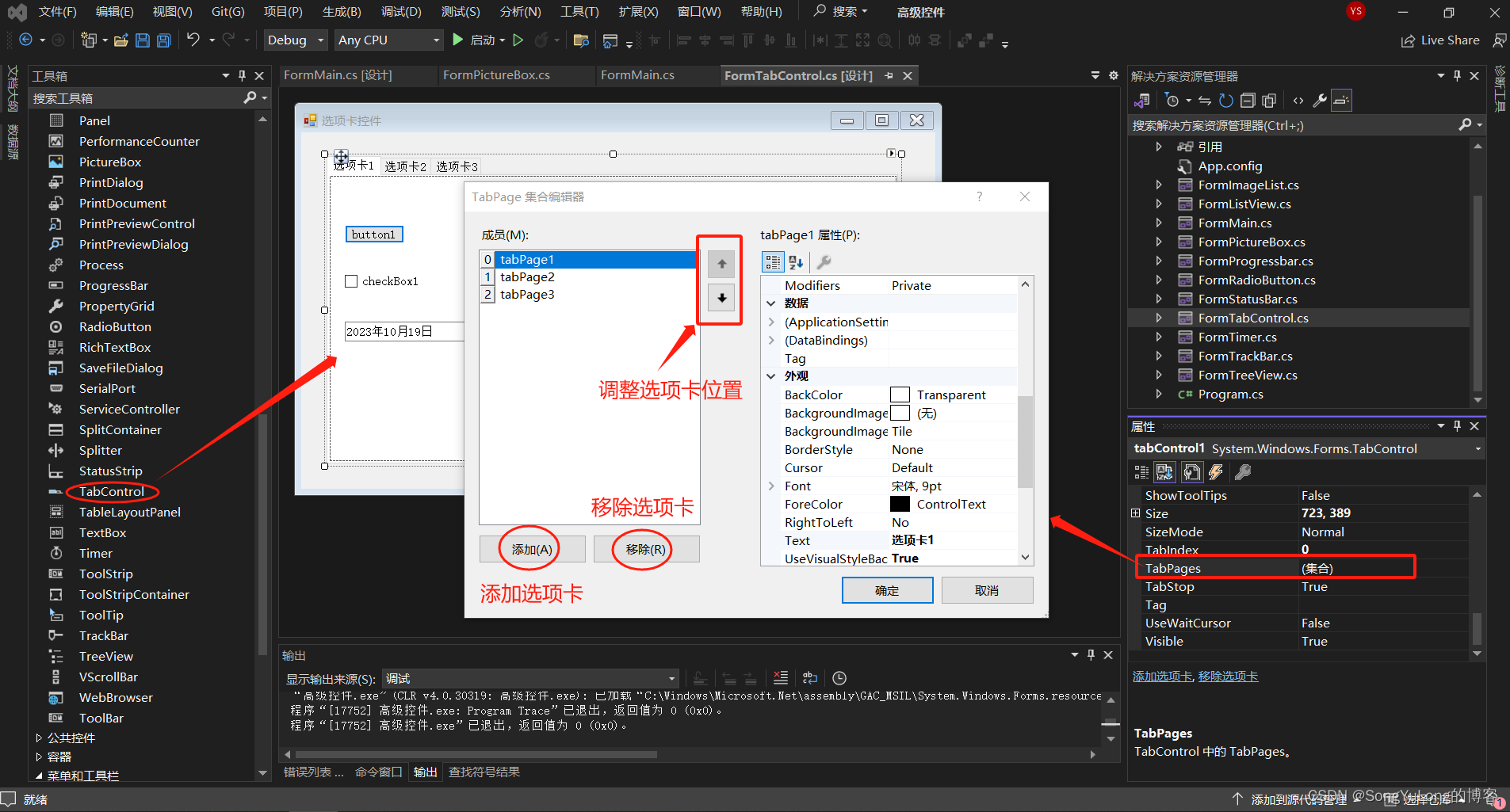The image size is (1510, 812).
Task: Toggle word wrap icon in Output panel
Action: point(809,678)
